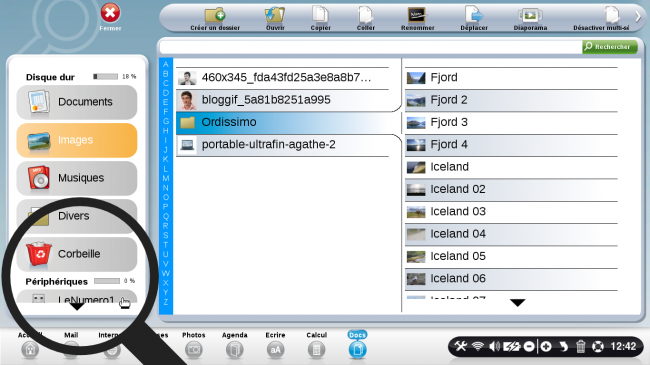Reveal more toolbar actions with right chevron

638,16
